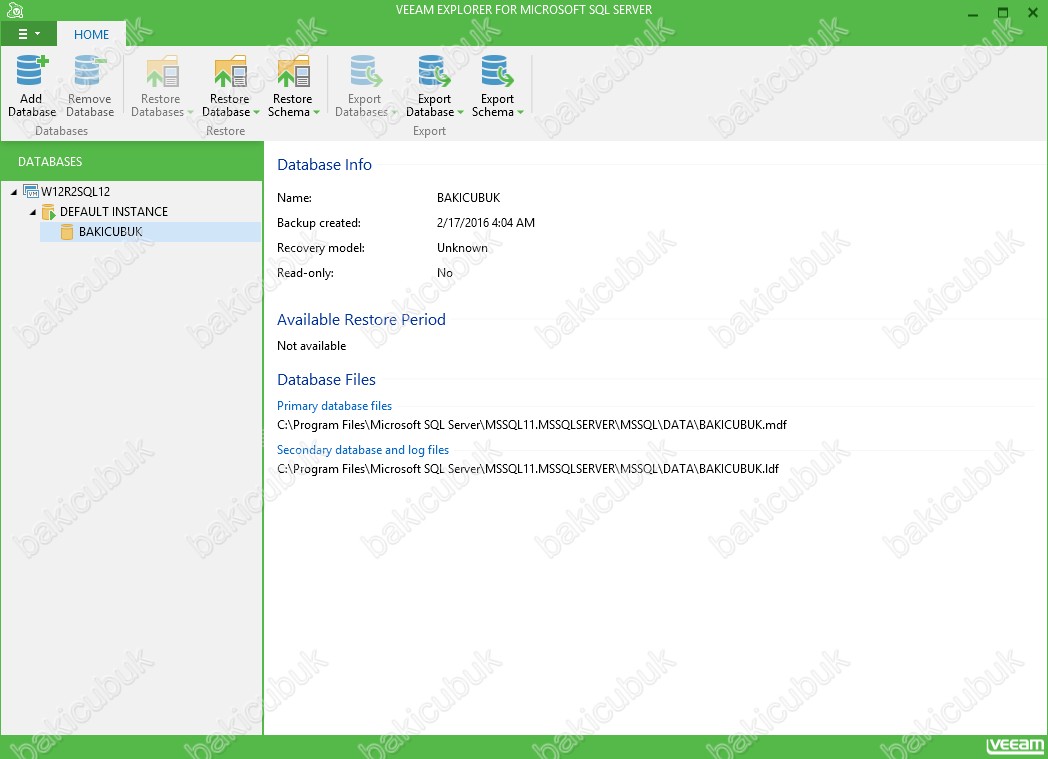Screen dimensions: 1048x759
Task: Open the Restore Database dropdown arrow
Action: click(256, 112)
